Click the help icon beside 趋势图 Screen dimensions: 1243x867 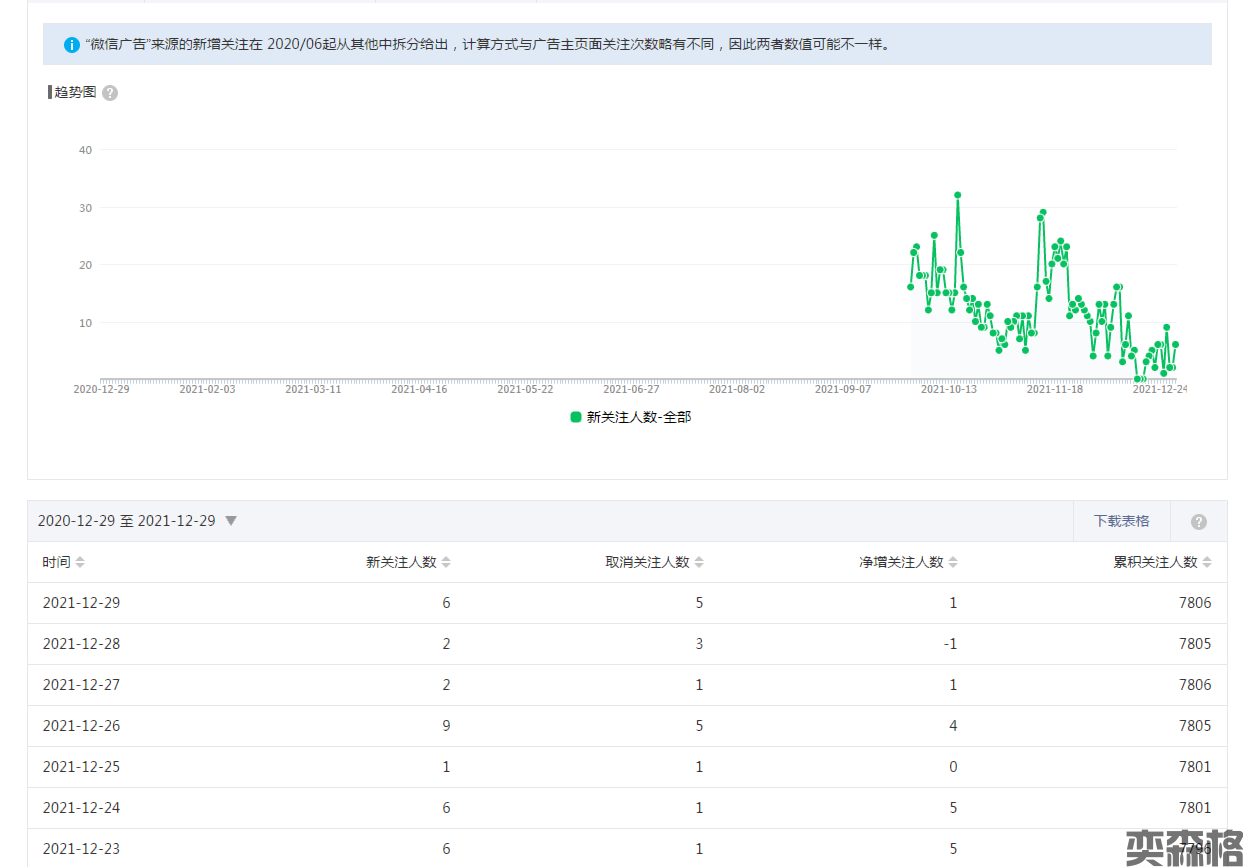click(110, 93)
